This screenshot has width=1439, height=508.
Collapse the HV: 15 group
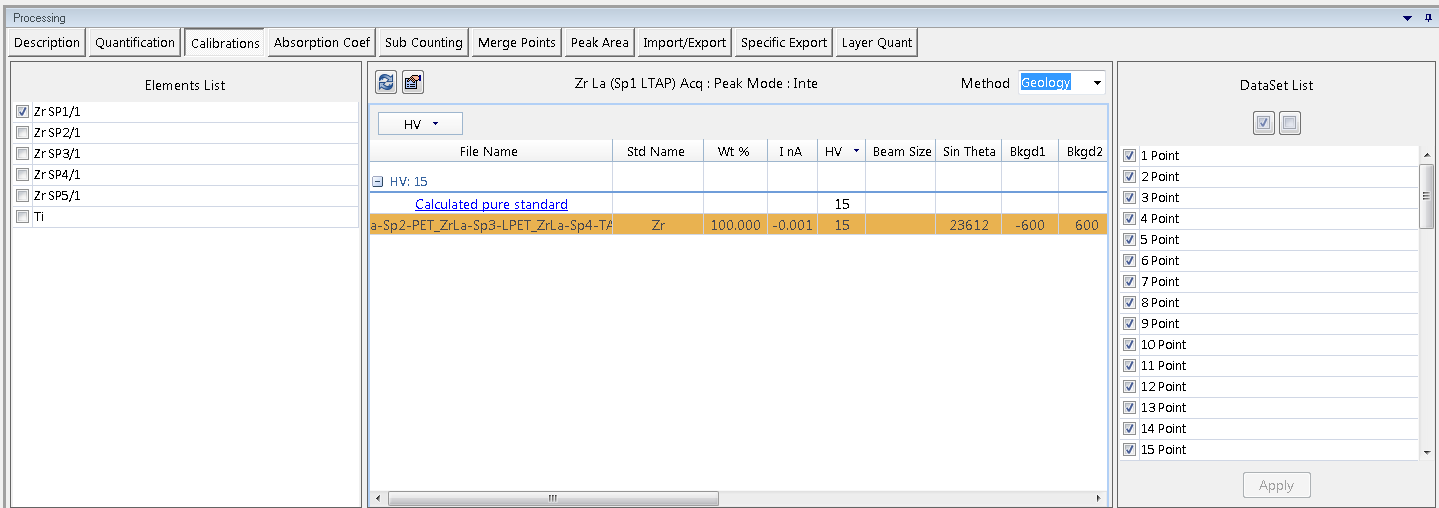(377, 182)
